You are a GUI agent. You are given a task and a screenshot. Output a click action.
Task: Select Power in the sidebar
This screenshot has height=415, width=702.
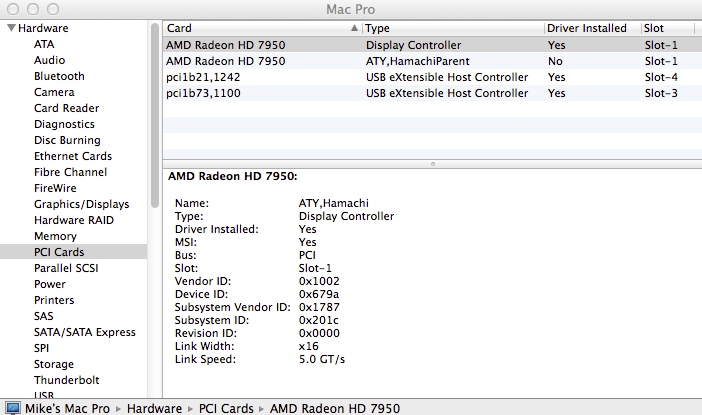click(x=50, y=284)
